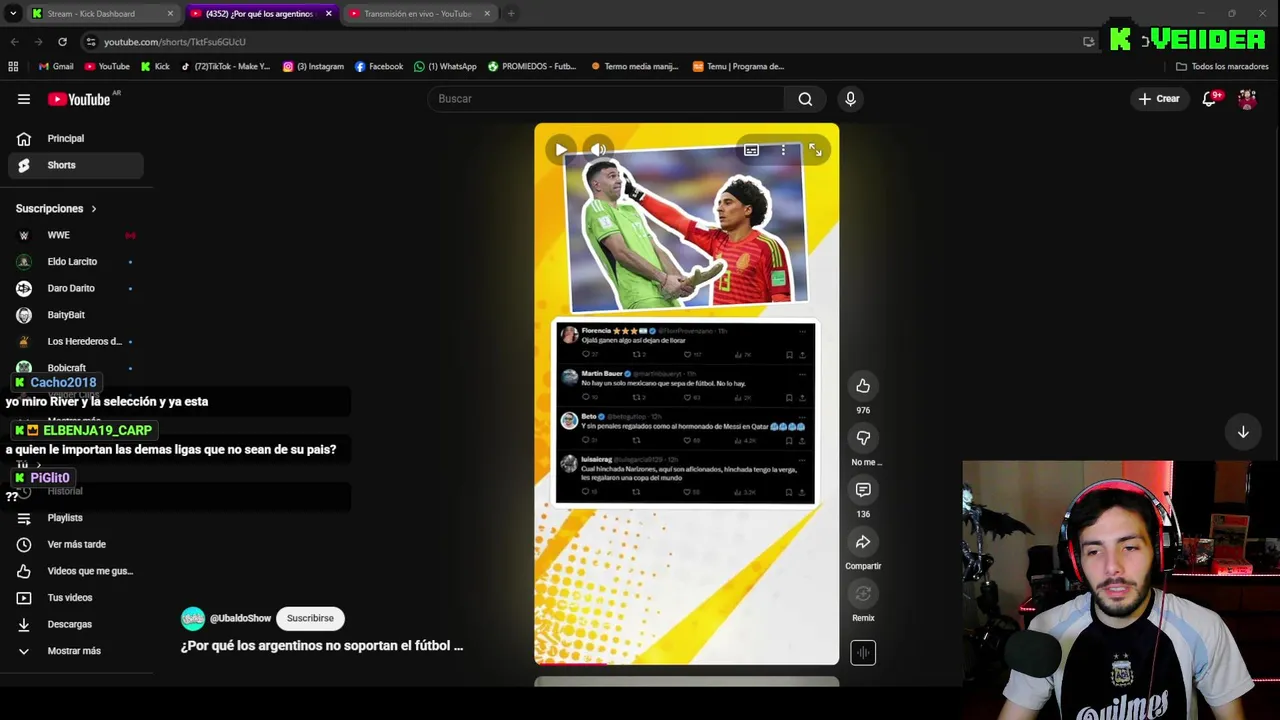The height and width of the screenshot is (720, 1280).
Task: Open the TikTok bookmark
Action: pyautogui.click(x=225, y=67)
